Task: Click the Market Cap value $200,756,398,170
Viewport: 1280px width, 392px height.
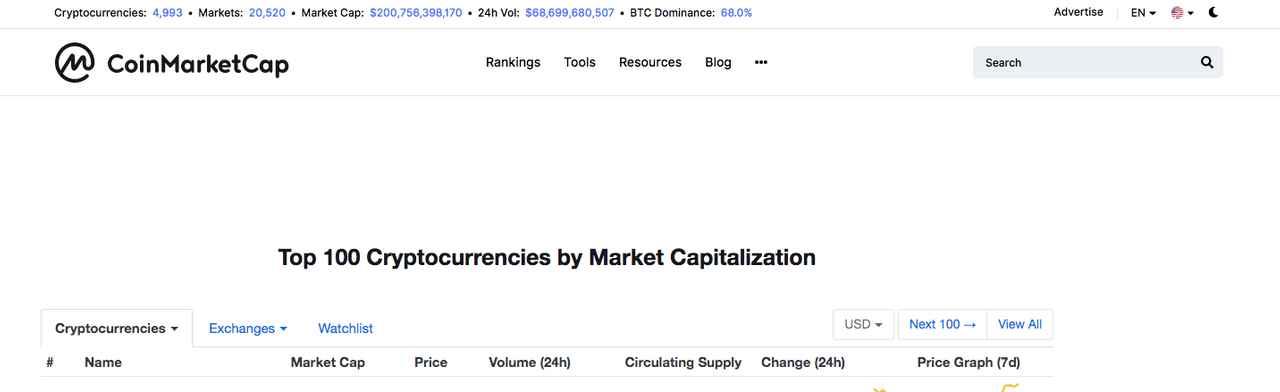Action: click(416, 13)
